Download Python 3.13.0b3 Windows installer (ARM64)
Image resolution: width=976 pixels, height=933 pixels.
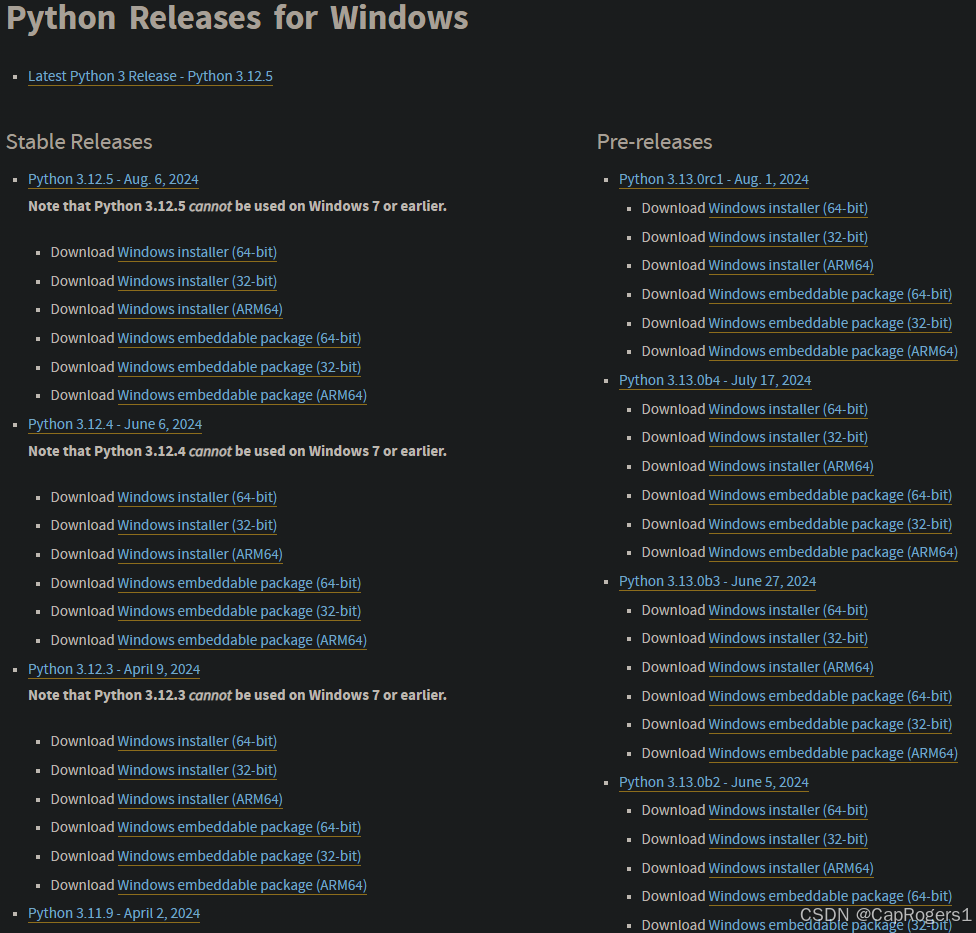791,667
